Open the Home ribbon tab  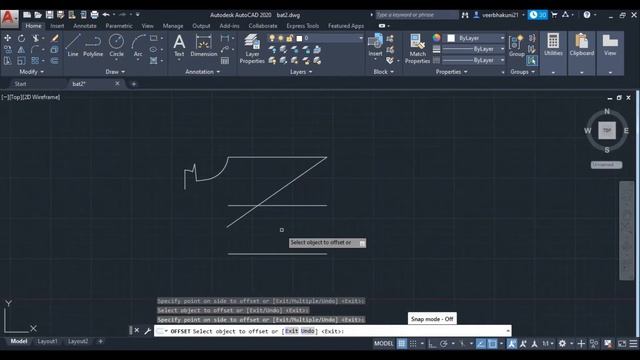[x=33, y=26]
